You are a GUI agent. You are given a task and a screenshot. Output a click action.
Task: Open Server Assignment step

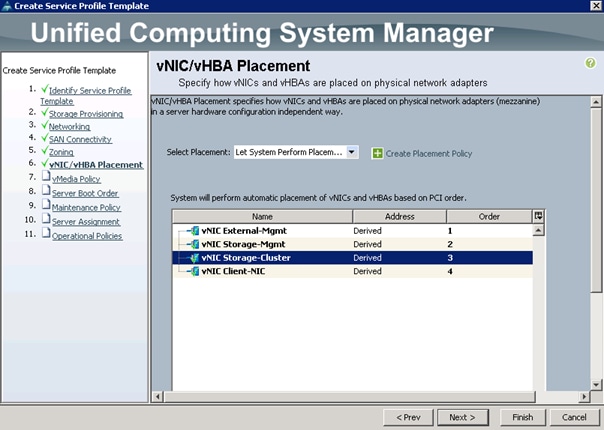click(x=86, y=222)
